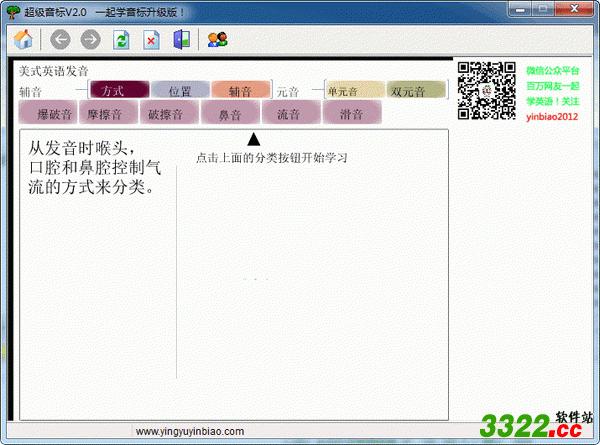
Task: Click the back arrow toolbar button
Action: [x=60, y=39]
